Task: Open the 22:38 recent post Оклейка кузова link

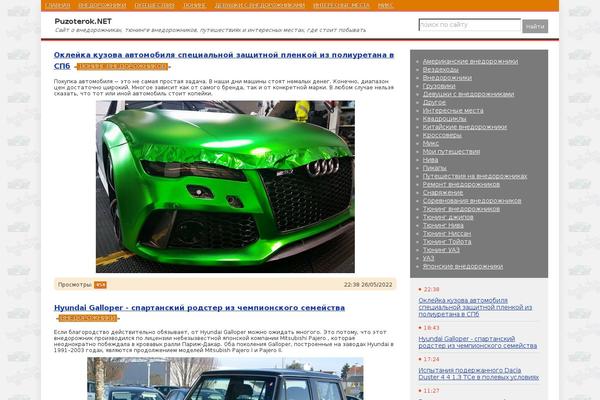Action: click(475, 307)
